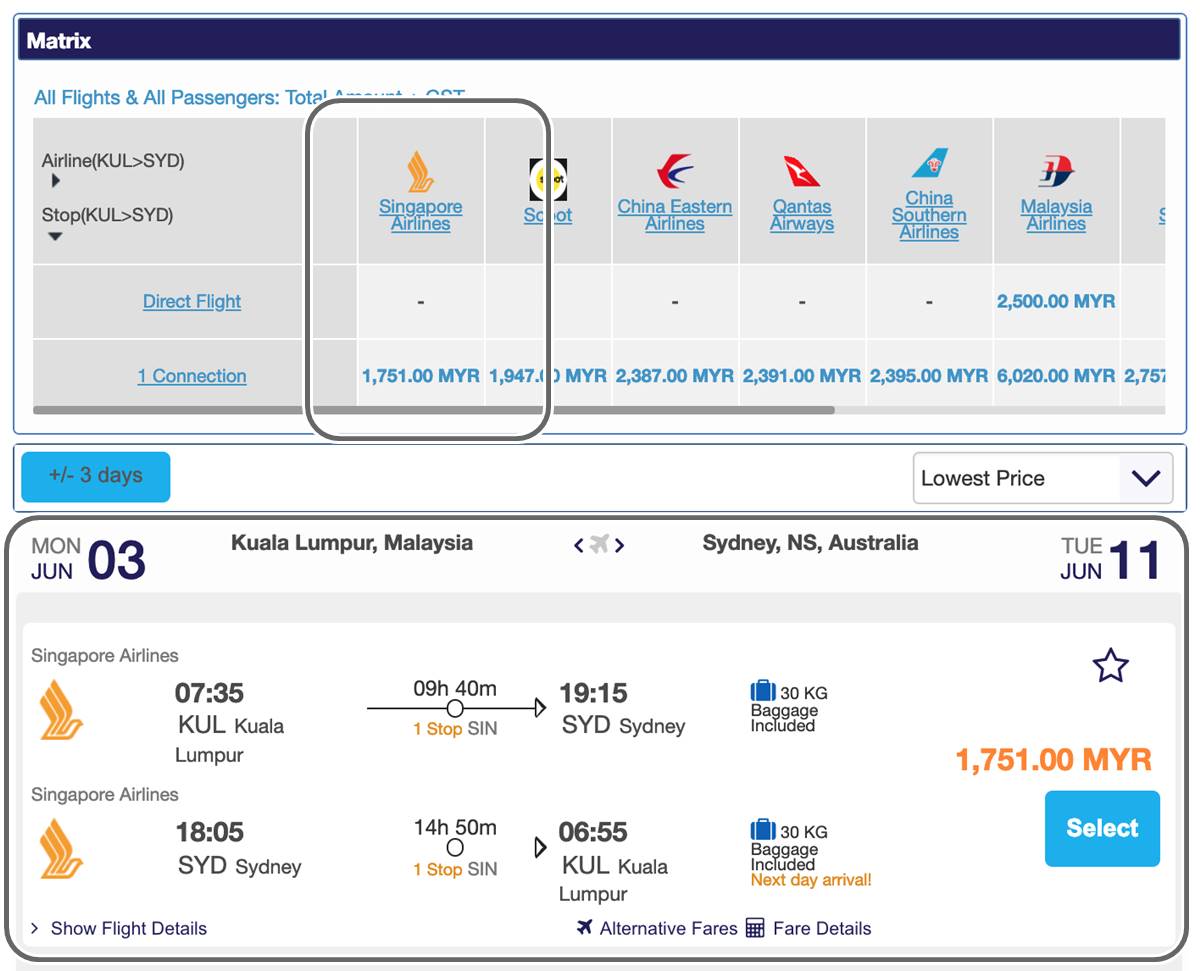Click the Malaysia Airlines logo
The height and width of the screenshot is (971, 1200).
(x=1056, y=171)
